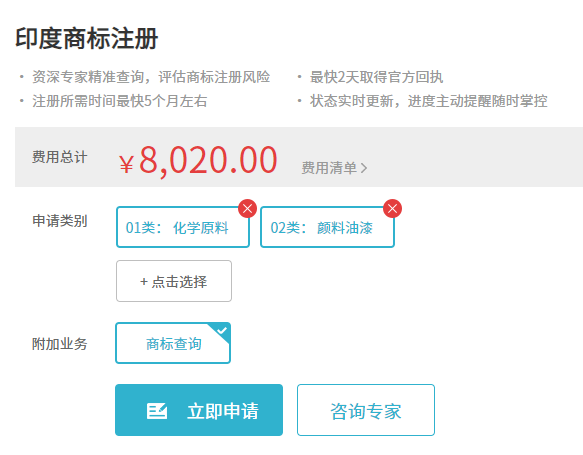
Task: Toggle the 商标查询 add-on service
Action: click(x=173, y=343)
